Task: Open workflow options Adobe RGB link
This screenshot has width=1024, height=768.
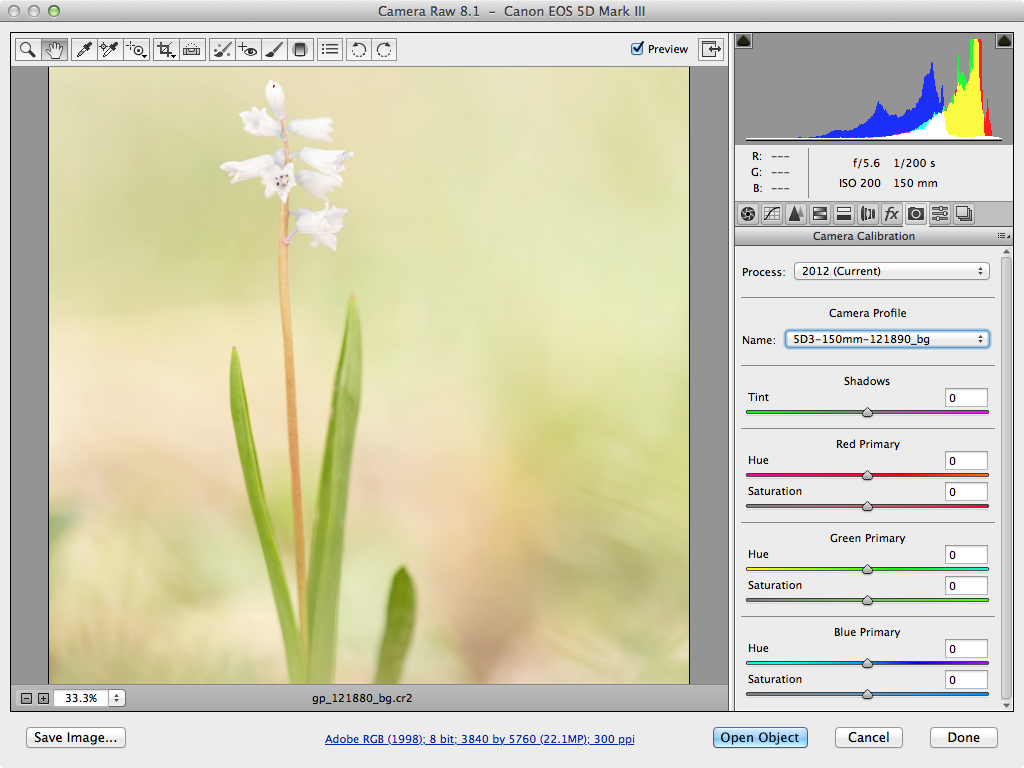Action: pyautogui.click(x=479, y=739)
